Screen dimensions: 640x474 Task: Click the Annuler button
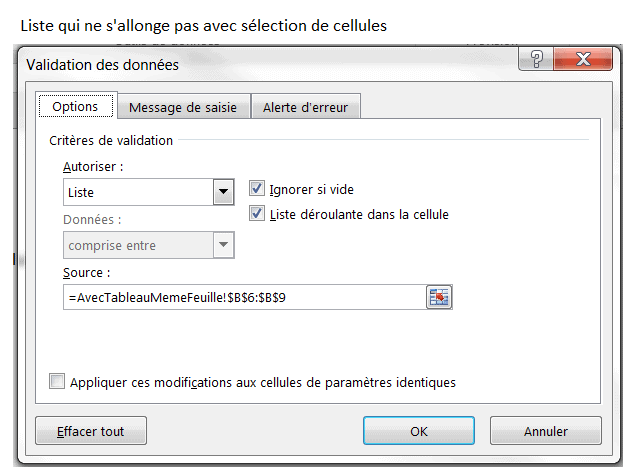(x=545, y=431)
